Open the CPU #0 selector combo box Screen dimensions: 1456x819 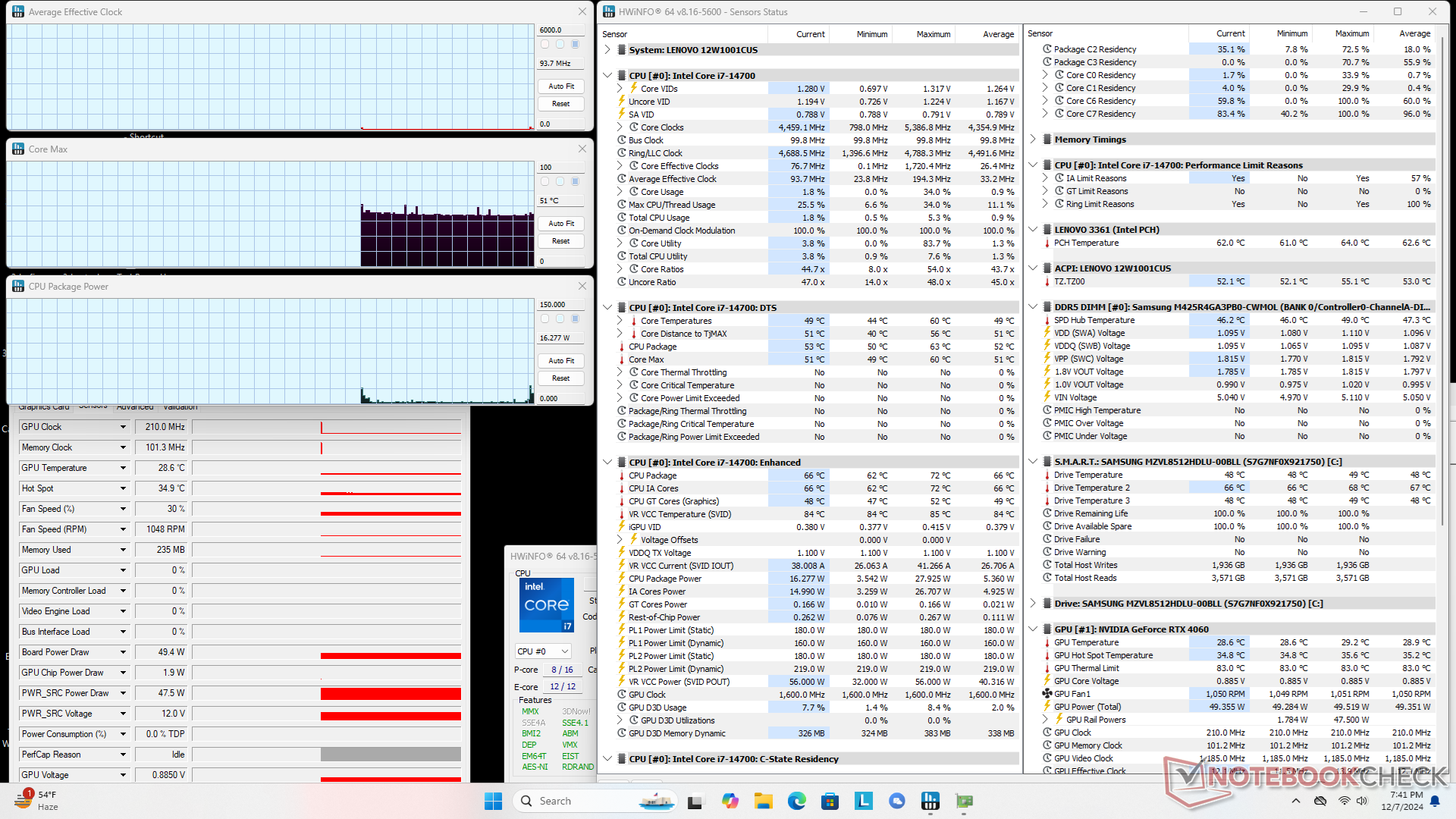[543, 651]
